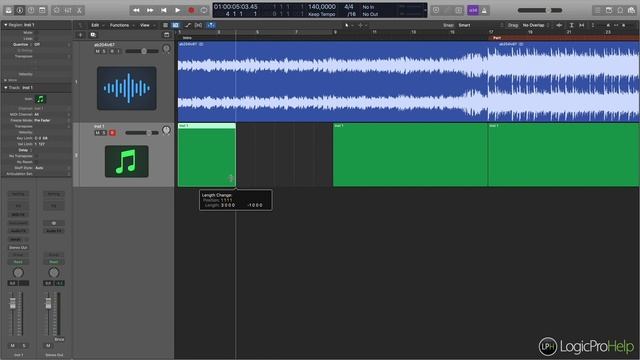Open the Loop Browser button
The width and height of the screenshot is (640, 360).
point(620,10)
